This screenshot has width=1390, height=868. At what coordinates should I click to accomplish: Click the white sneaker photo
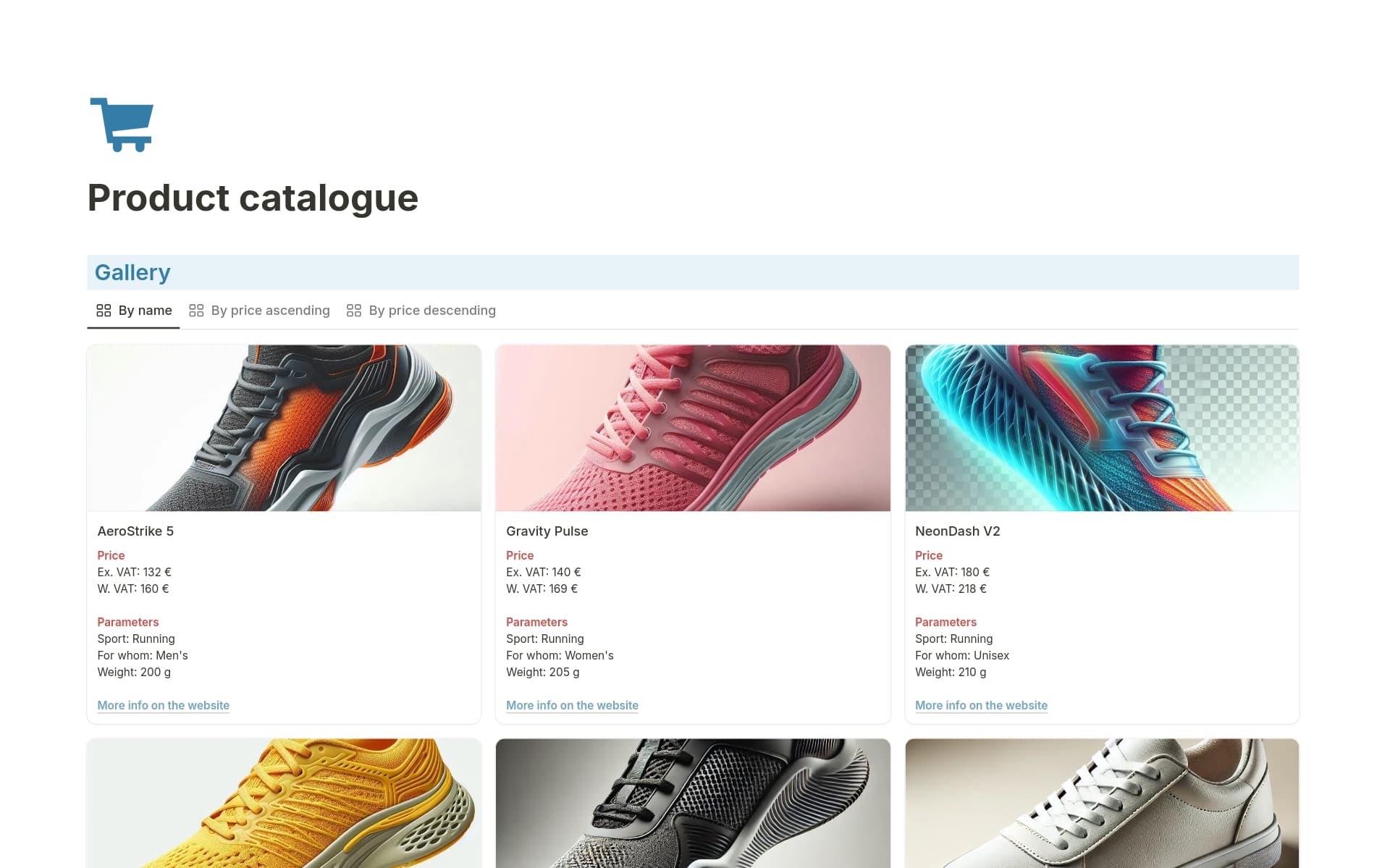tap(1101, 804)
